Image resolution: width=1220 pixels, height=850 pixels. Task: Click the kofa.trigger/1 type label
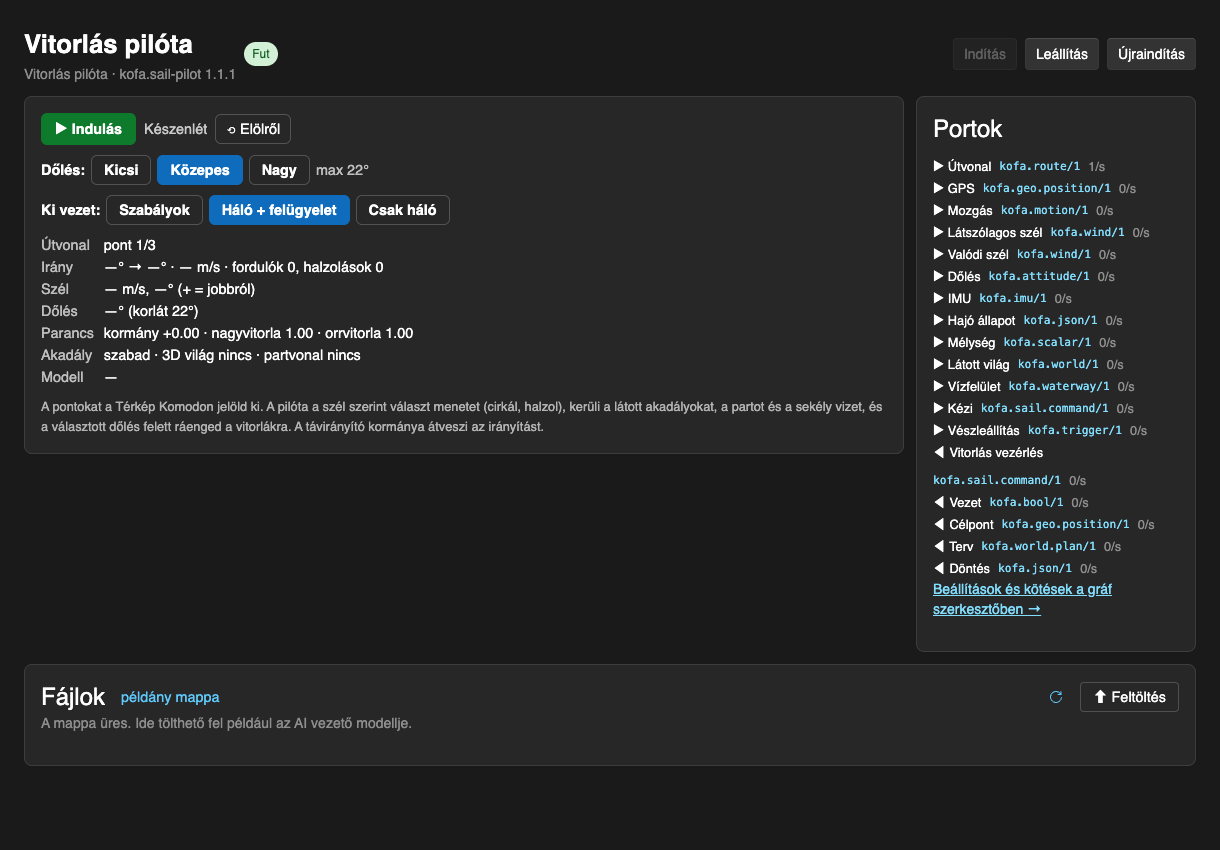(x=1075, y=430)
